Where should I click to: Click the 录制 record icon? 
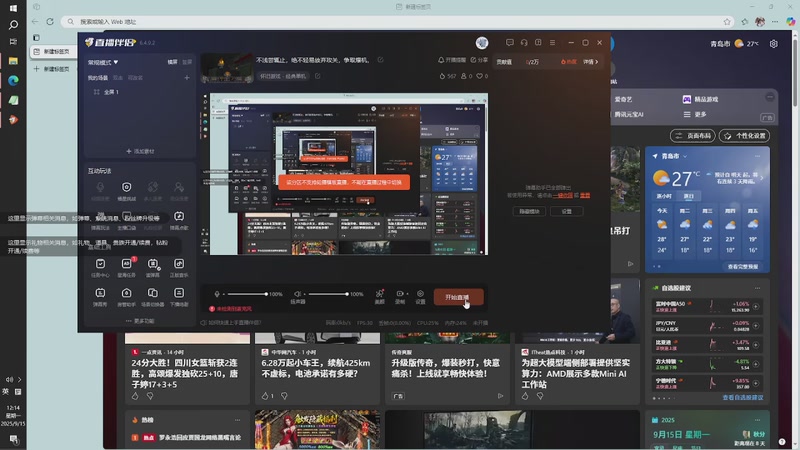click(400, 296)
